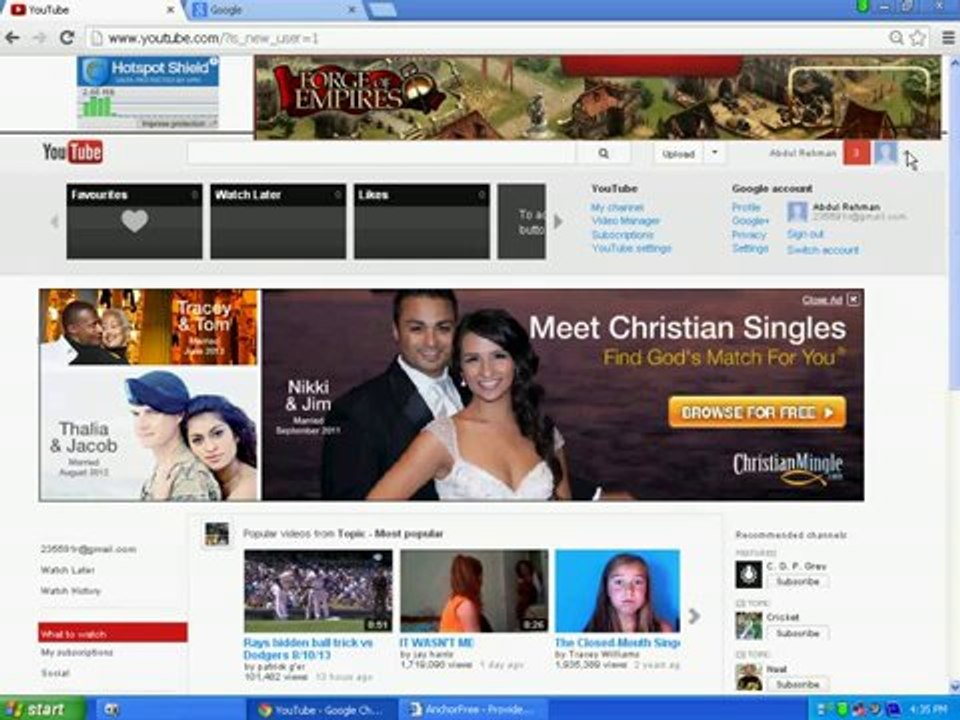The height and width of the screenshot is (720, 960).
Task: Open the Profile link
Action: pos(746,208)
